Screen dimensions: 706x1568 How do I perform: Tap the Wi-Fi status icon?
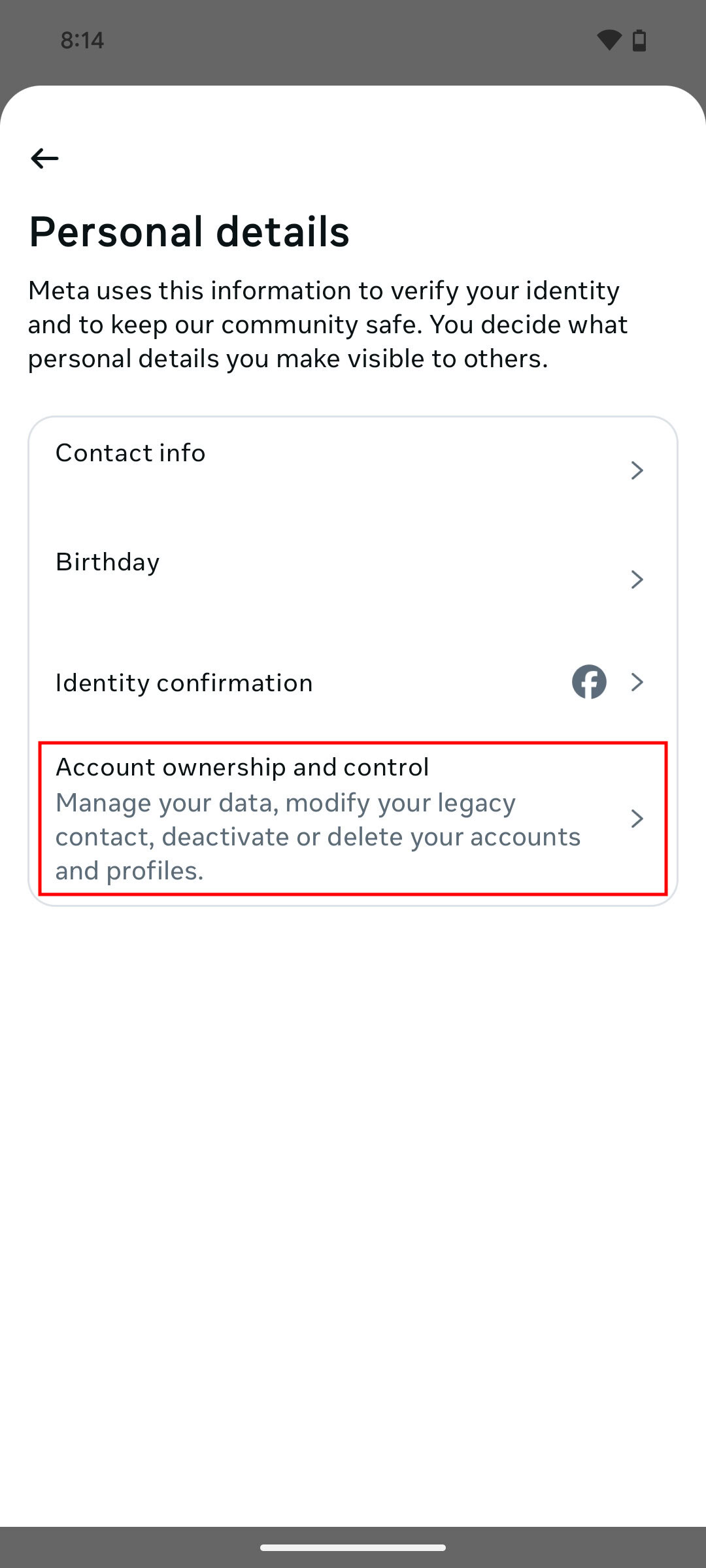tap(609, 41)
